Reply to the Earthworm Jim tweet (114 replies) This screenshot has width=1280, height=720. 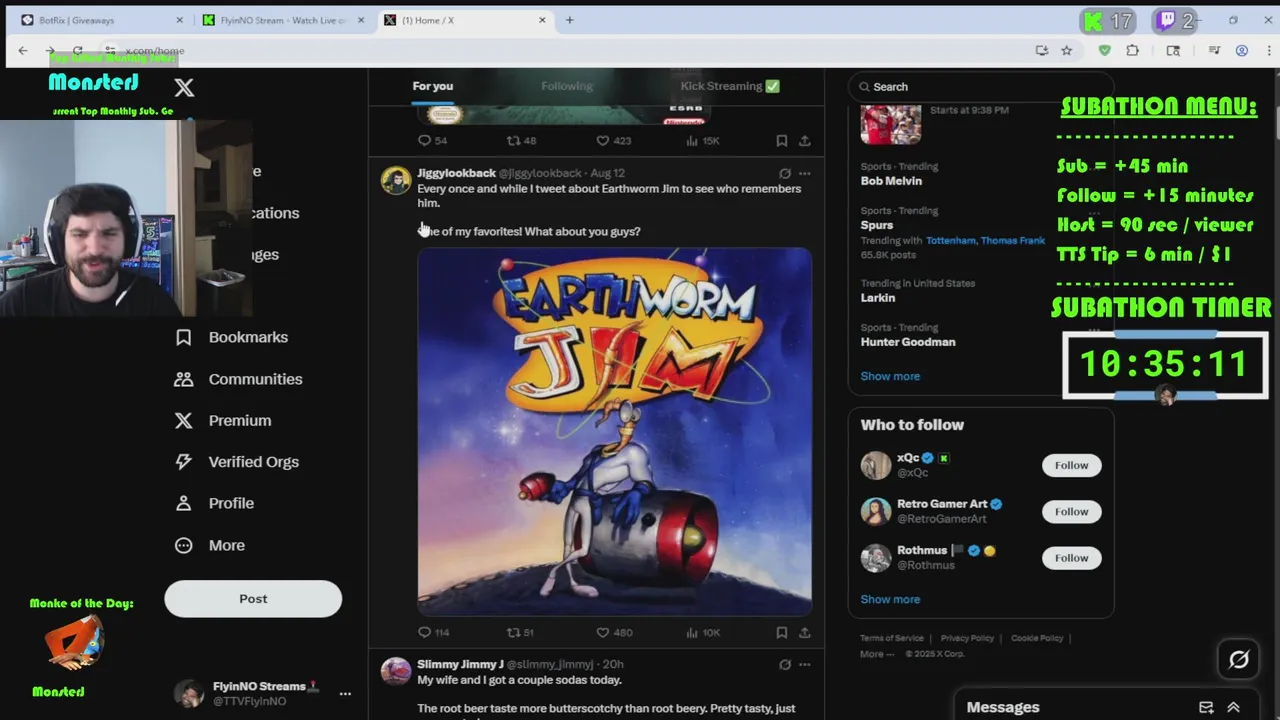[x=433, y=632]
